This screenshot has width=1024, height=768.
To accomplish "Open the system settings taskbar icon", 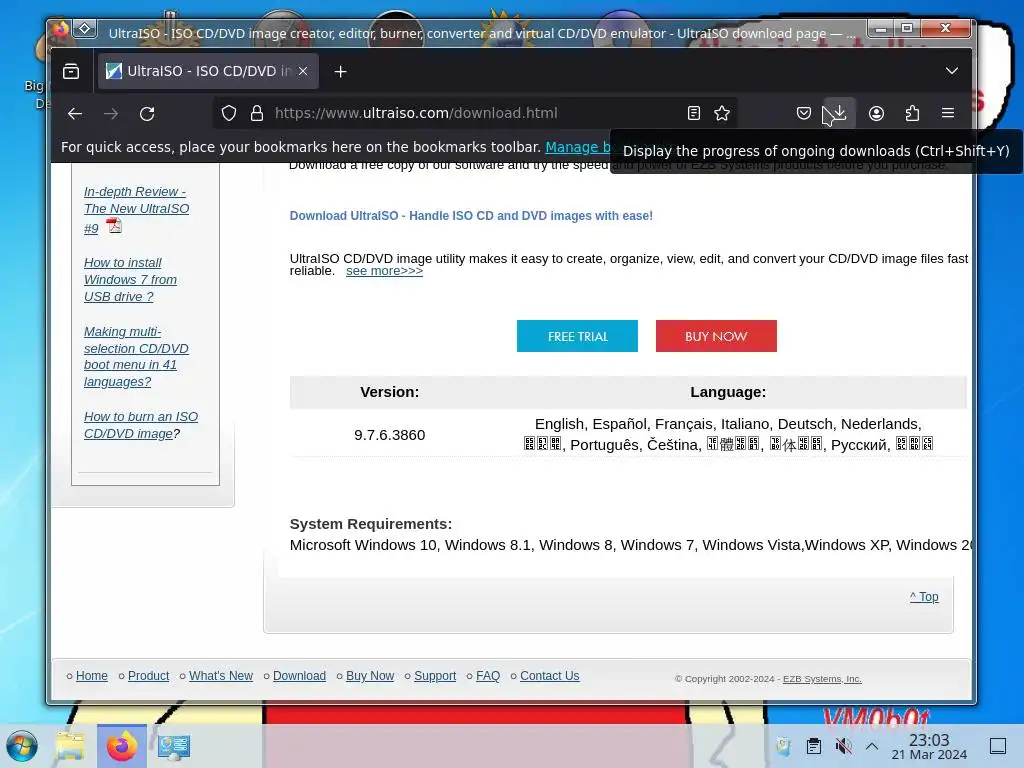I will tap(174, 746).
